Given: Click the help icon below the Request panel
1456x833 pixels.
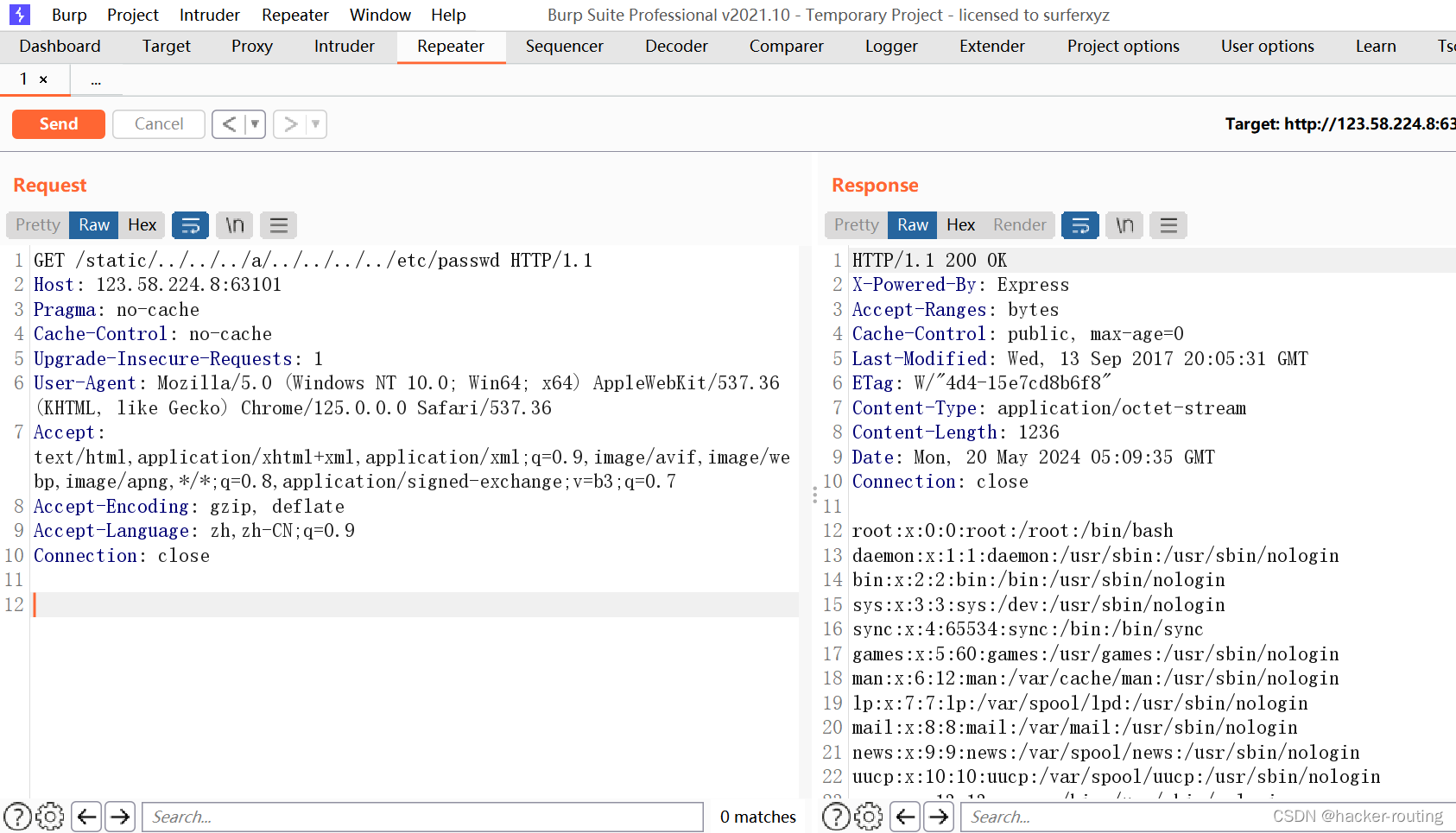Looking at the screenshot, I should [x=17, y=816].
